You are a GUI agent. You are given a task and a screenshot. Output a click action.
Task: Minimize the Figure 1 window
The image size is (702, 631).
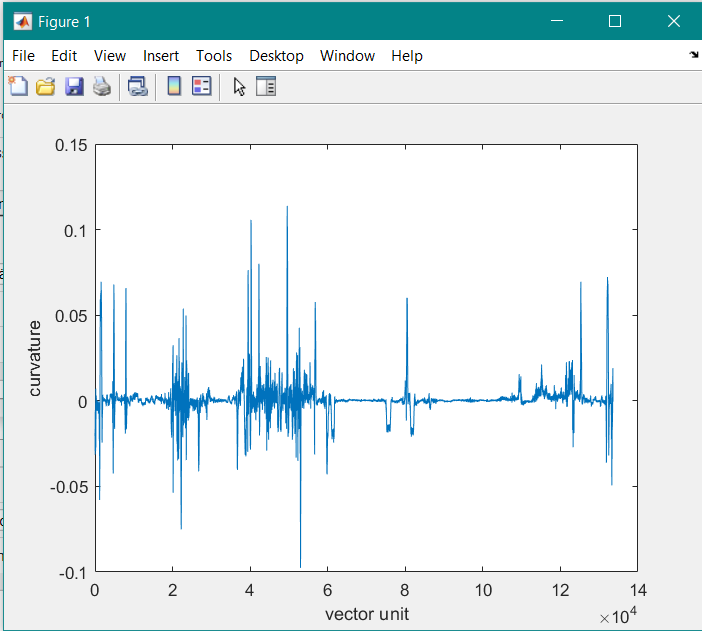point(557,21)
